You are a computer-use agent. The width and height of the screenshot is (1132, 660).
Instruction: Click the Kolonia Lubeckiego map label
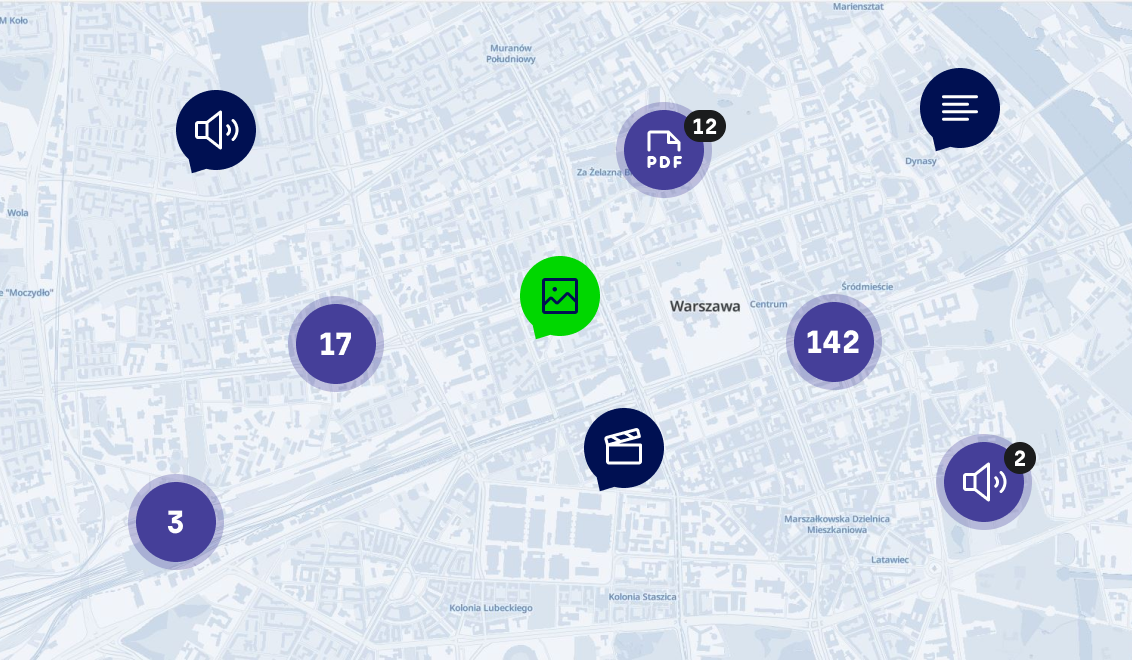(490, 608)
